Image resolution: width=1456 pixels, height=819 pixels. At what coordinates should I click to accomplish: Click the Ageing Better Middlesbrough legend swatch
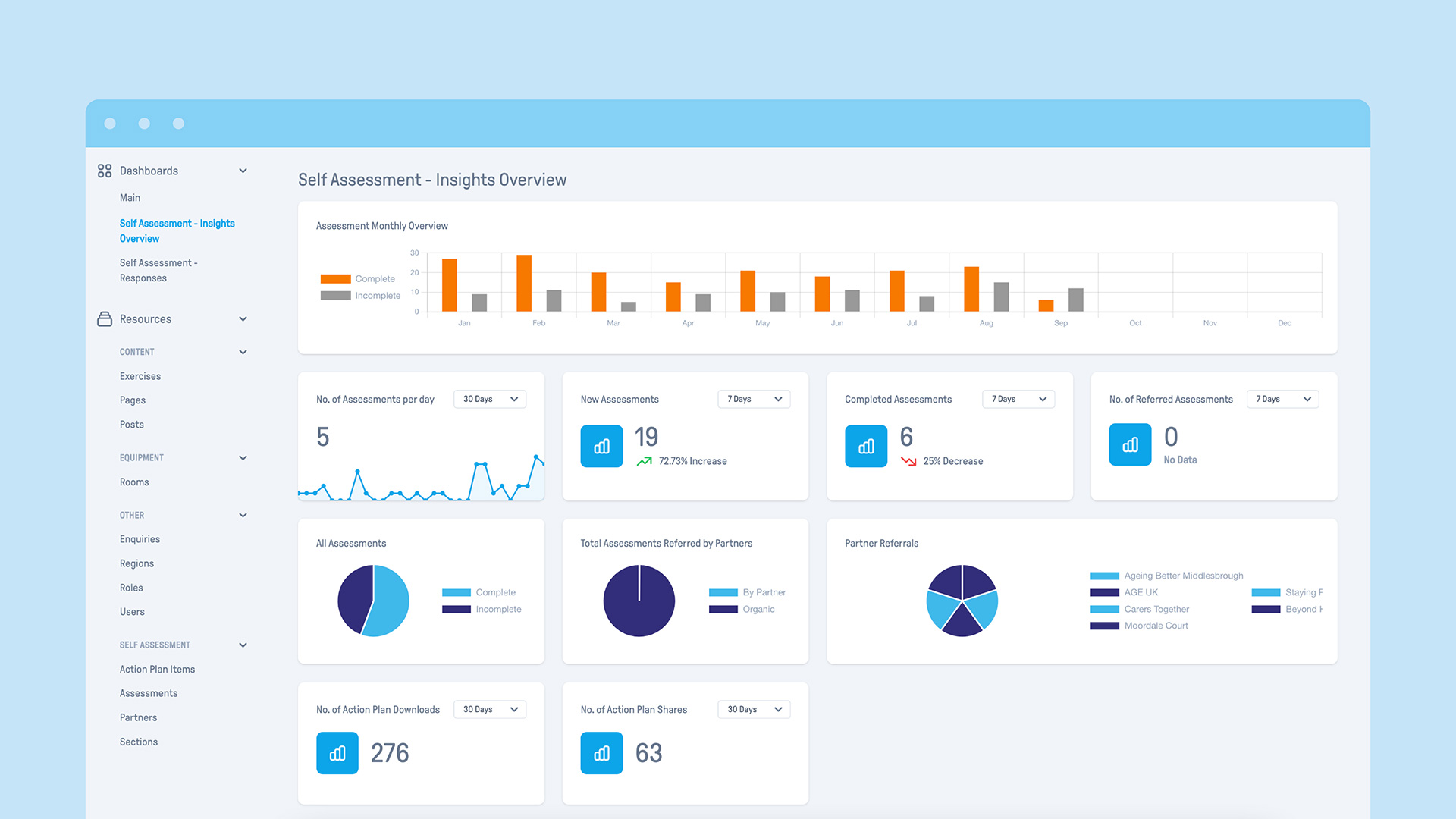pos(1104,576)
